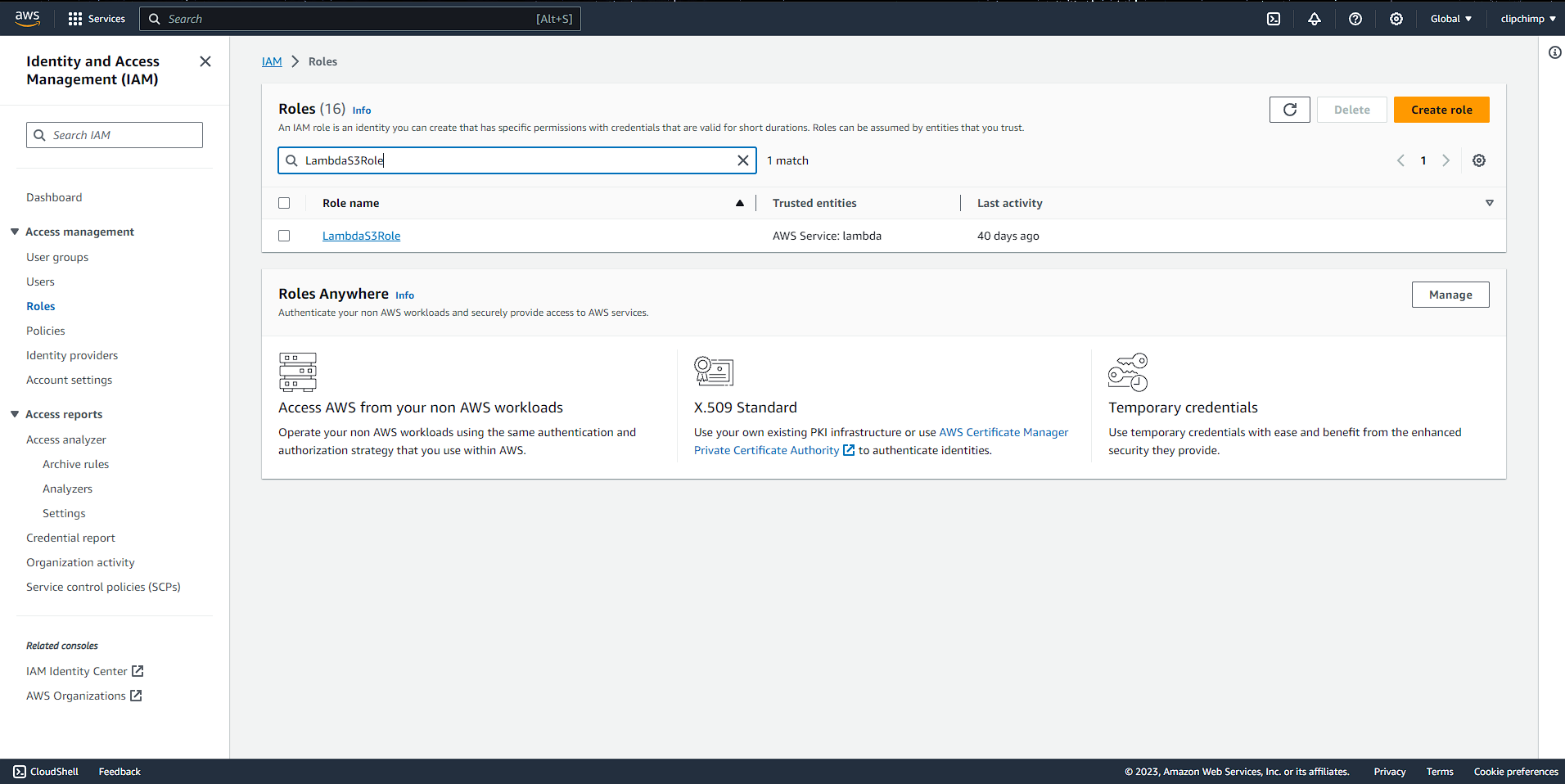Collapse the Access management section

click(15, 232)
